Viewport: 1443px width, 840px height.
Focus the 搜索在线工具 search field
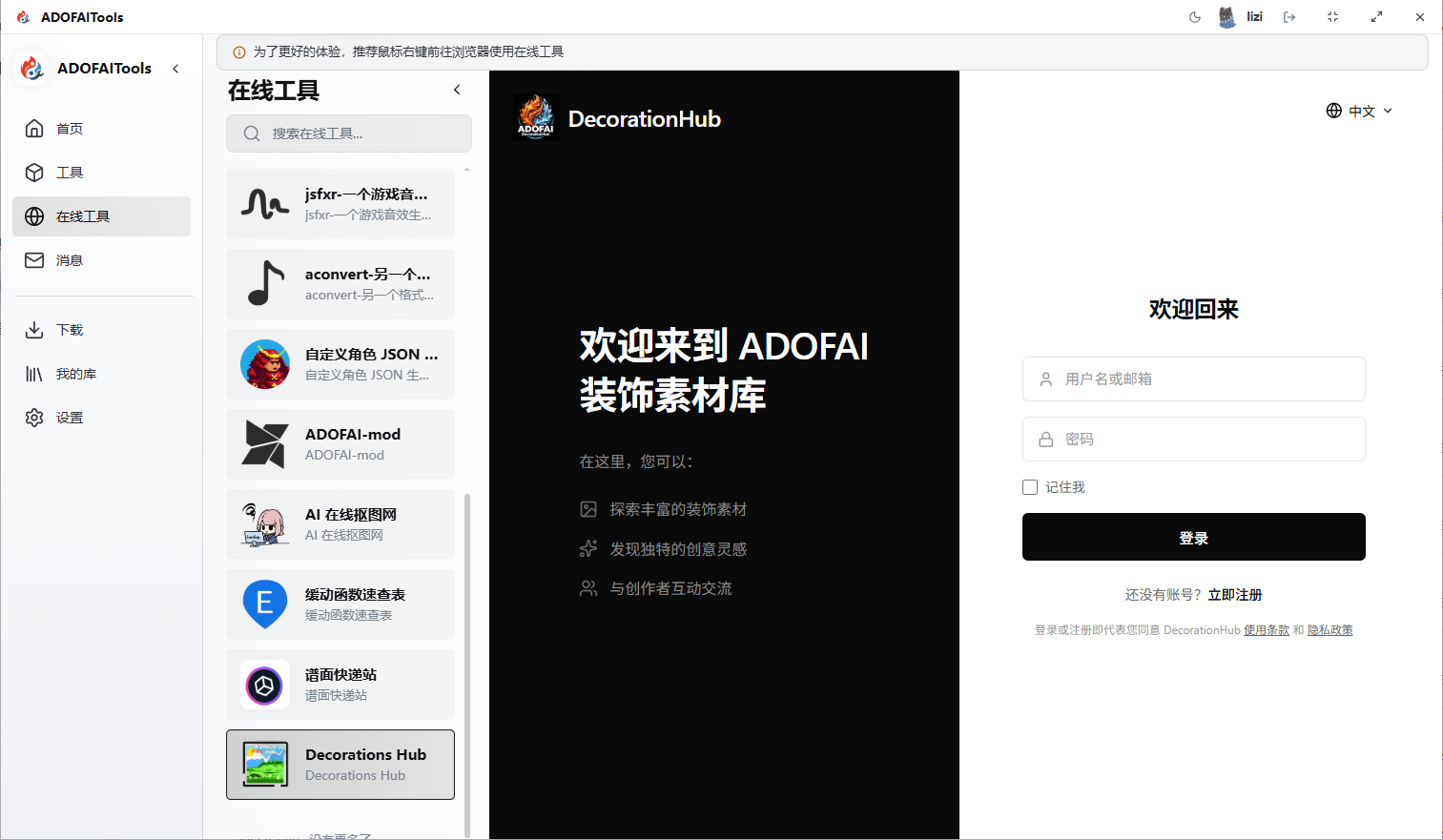349,133
